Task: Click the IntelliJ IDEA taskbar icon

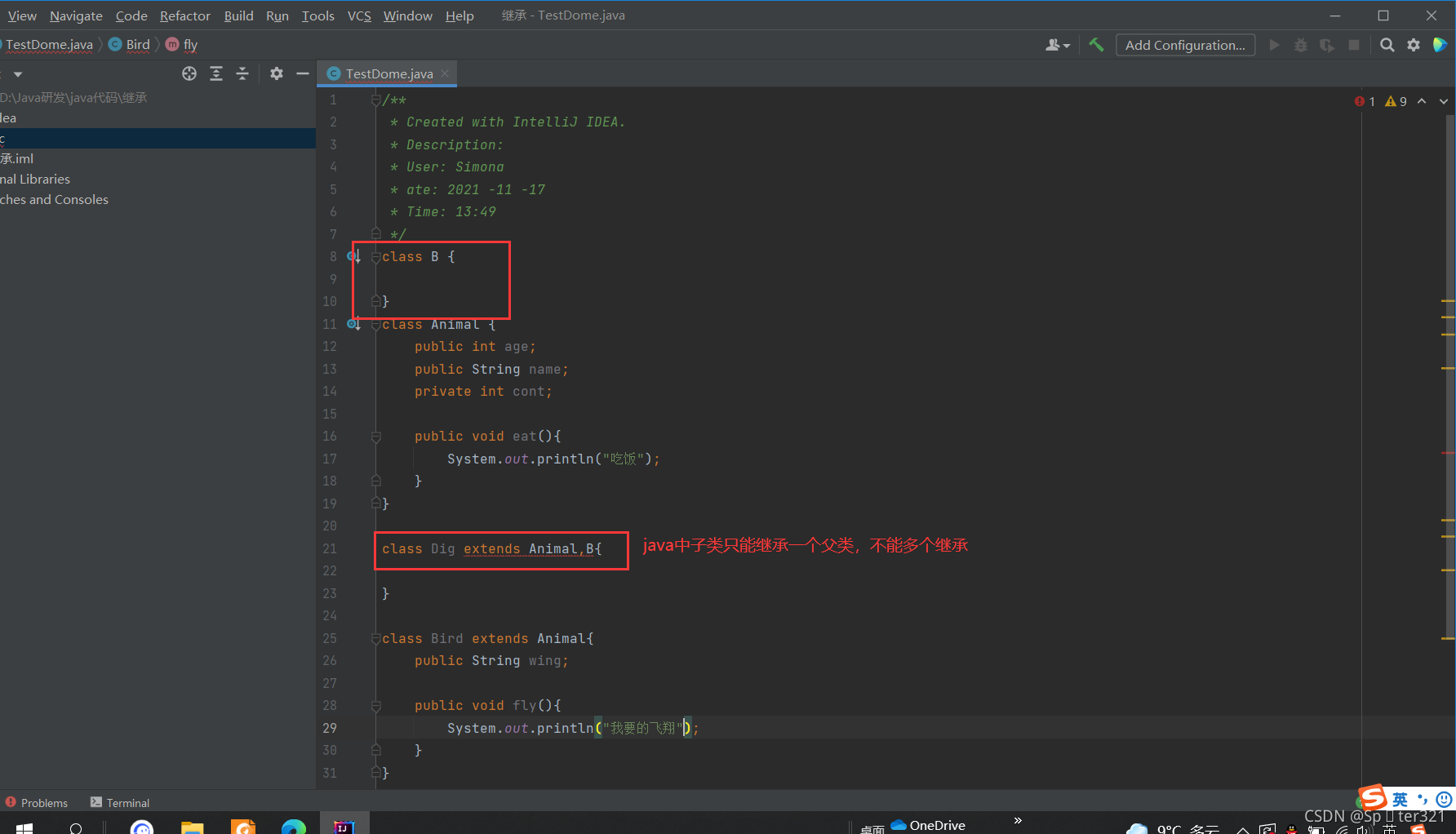Action: coord(344,826)
